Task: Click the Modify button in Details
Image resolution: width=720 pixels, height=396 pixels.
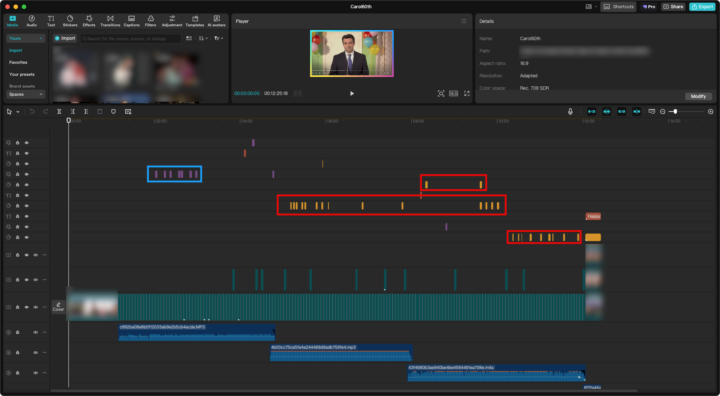Action: [x=698, y=96]
